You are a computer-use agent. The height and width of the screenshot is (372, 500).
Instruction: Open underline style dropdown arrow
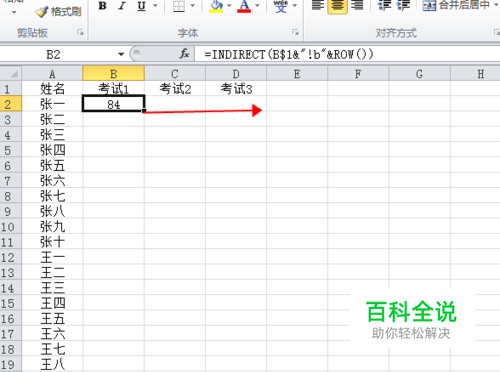click(155, 6)
